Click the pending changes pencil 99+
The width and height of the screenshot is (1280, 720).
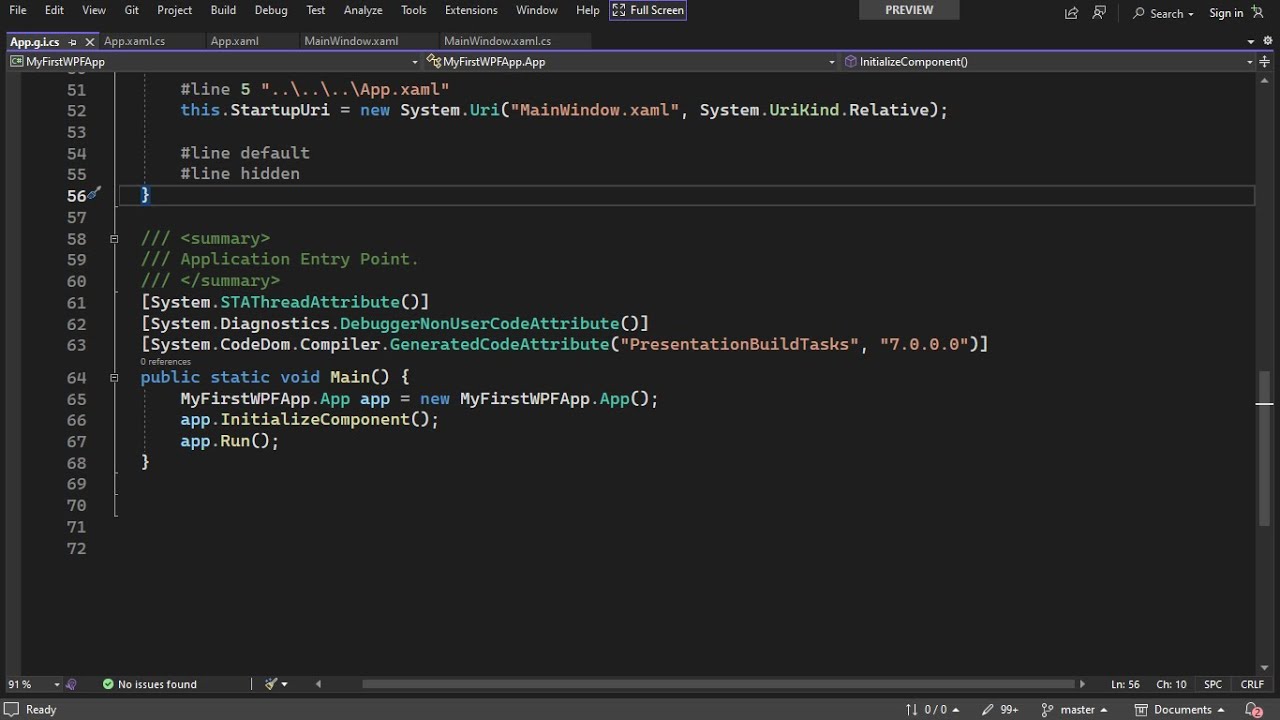click(1000, 709)
